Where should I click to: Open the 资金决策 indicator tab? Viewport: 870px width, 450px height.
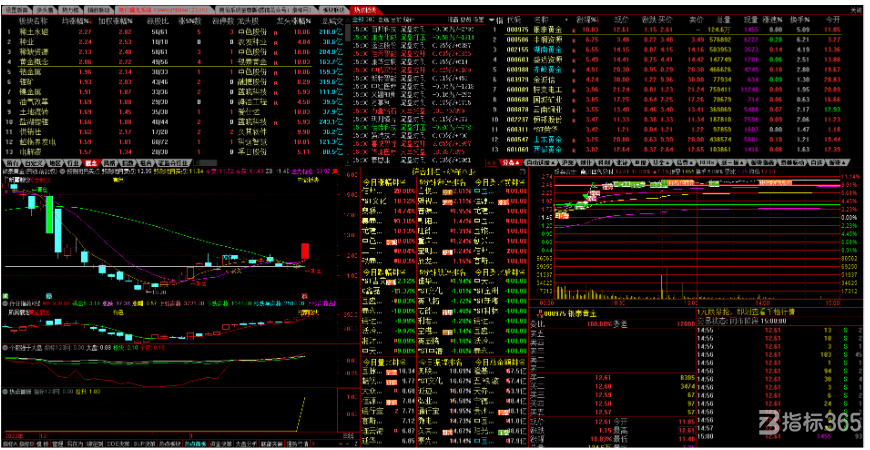222,444
